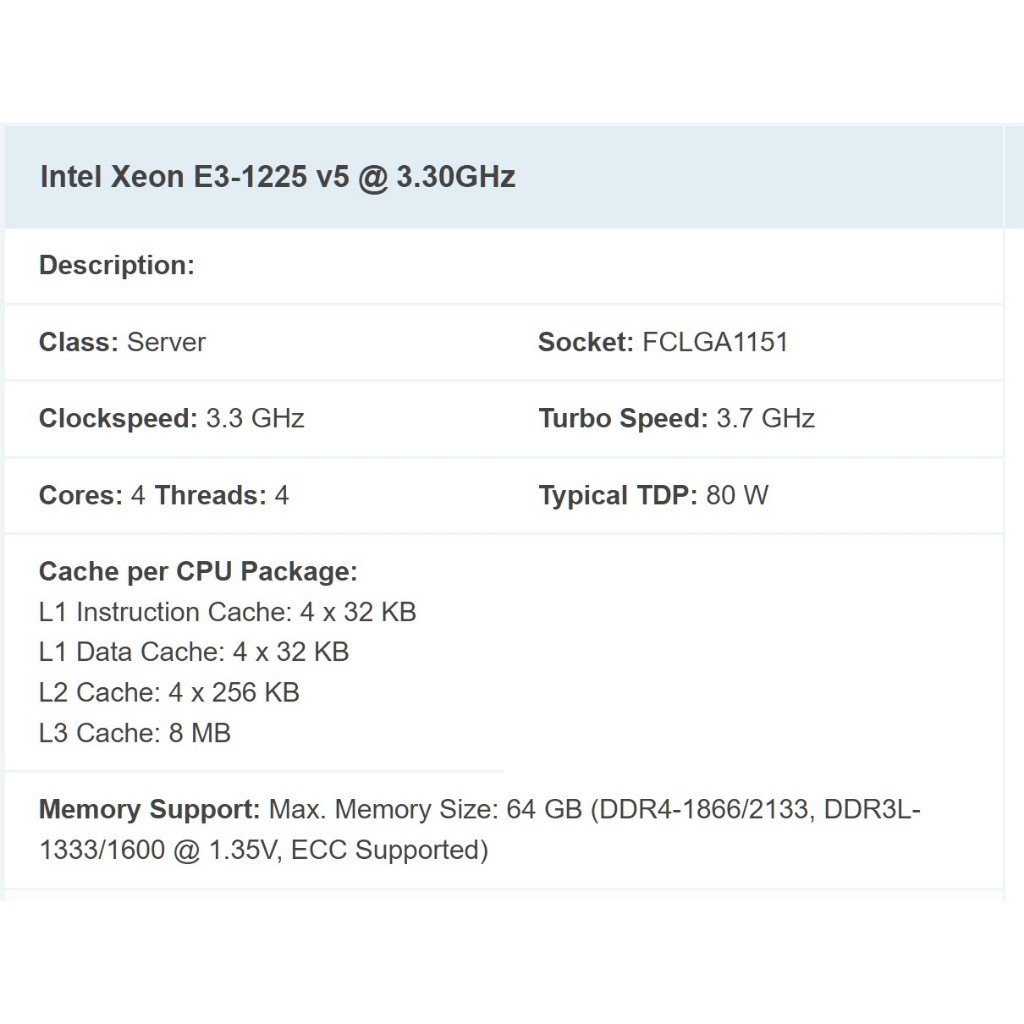Click the Turbo Speed label
This screenshot has width=1024, height=1024.
tap(622, 418)
